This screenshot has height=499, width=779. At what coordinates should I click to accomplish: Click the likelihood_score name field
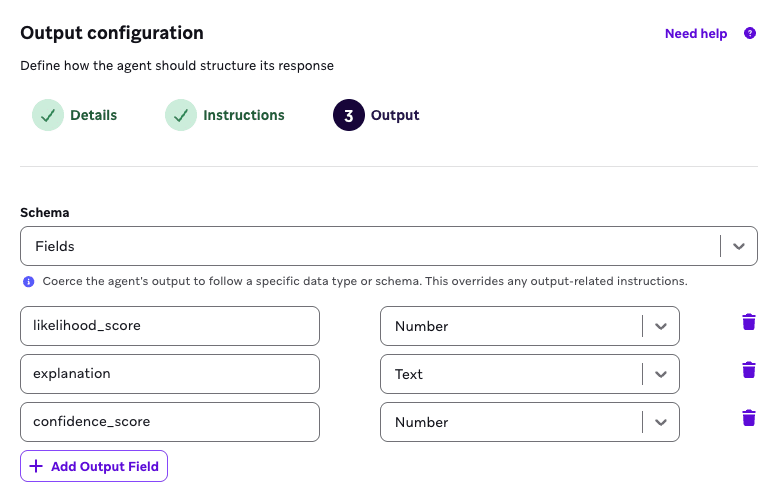[x=170, y=326]
